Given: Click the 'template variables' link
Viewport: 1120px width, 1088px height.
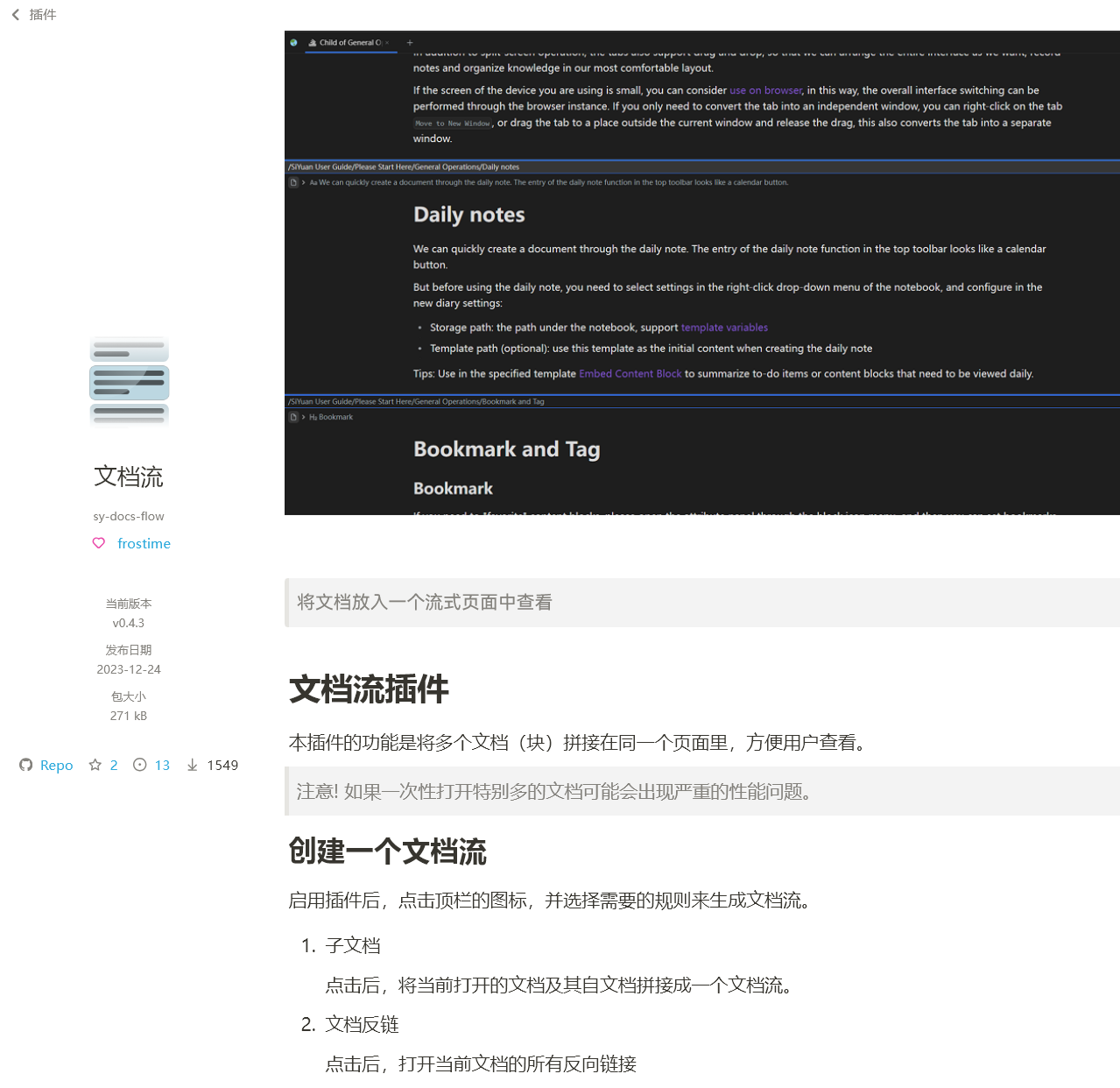Looking at the screenshot, I should (724, 328).
